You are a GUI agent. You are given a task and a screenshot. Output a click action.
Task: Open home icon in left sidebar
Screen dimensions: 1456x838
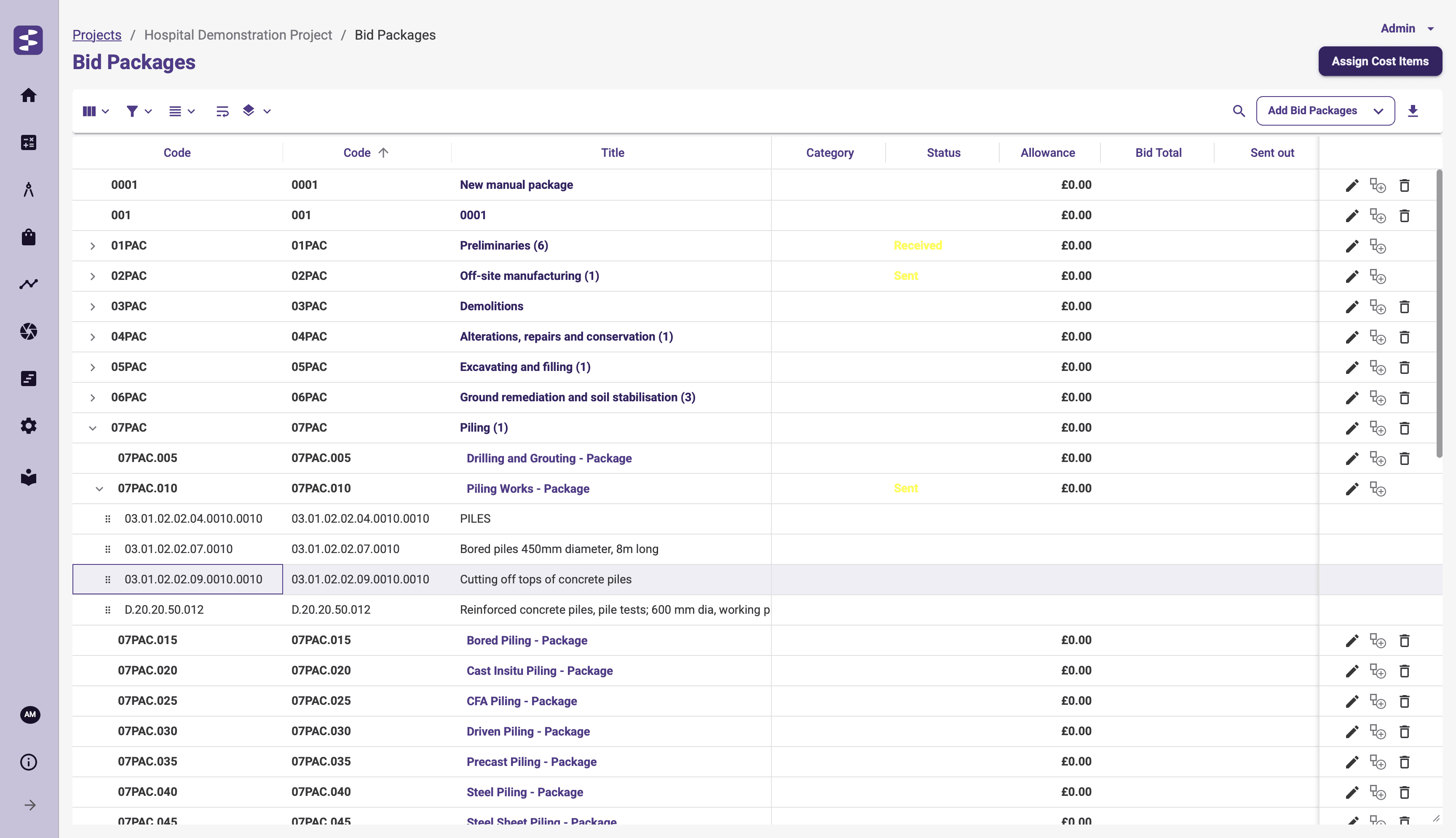click(29, 95)
